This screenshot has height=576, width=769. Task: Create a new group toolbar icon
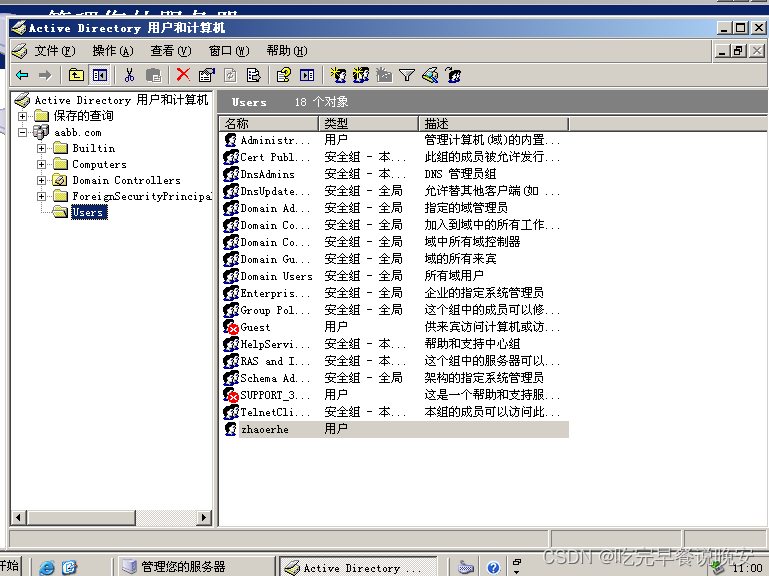(361, 75)
